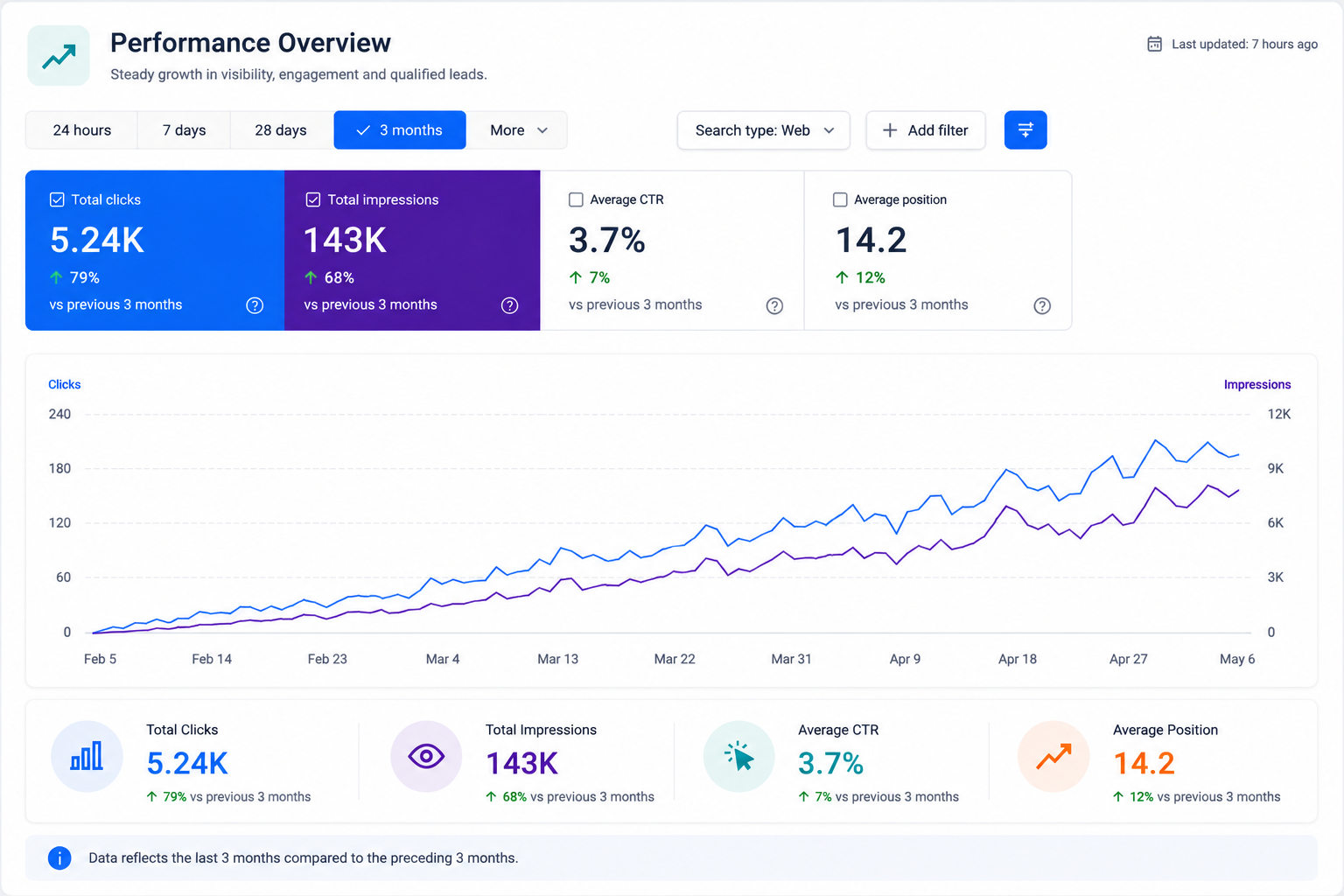This screenshot has width=1344, height=896.
Task: Expand the More date range dropdown
Action: pyautogui.click(x=517, y=130)
